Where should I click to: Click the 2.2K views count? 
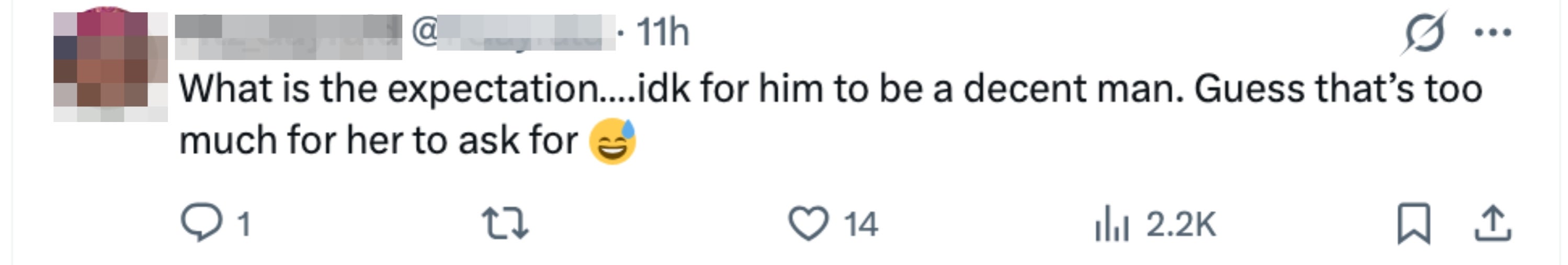(x=1181, y=225)
